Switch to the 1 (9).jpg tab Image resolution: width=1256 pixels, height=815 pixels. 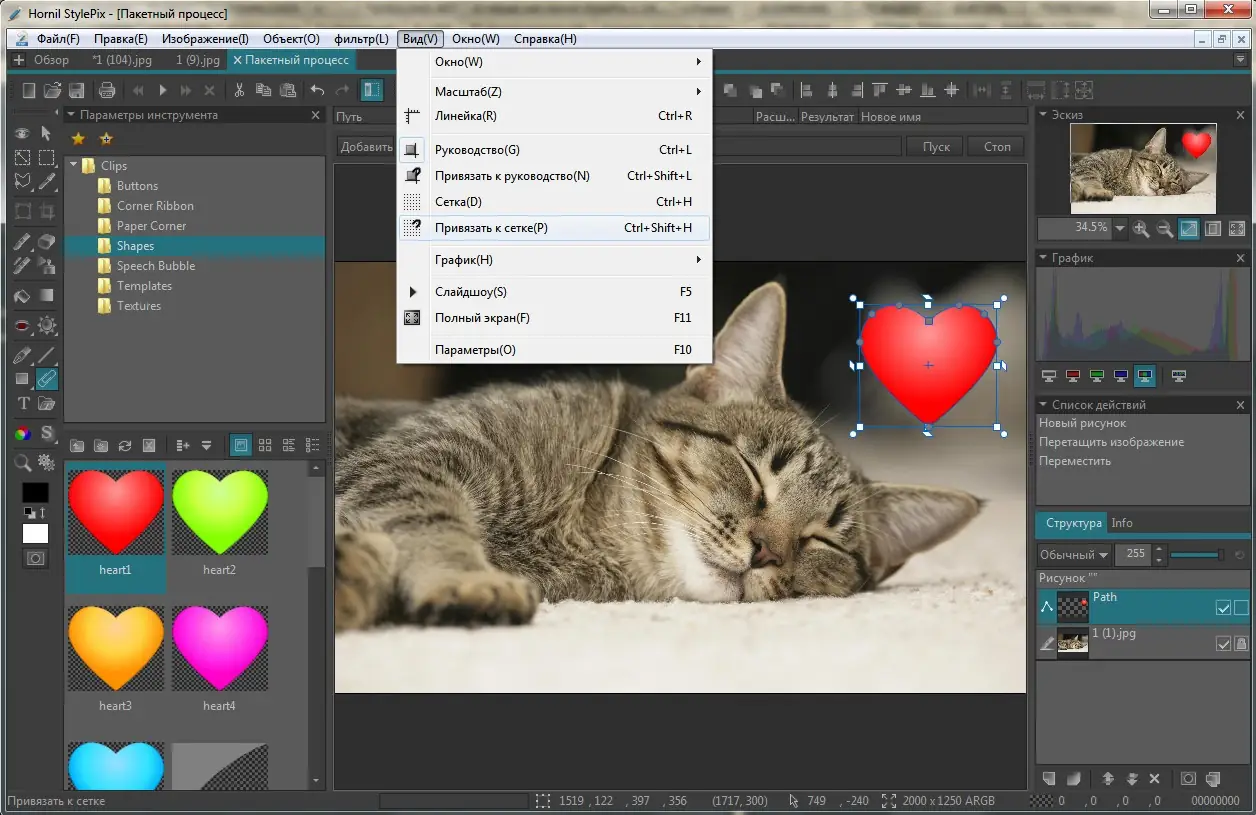point(198,60)
